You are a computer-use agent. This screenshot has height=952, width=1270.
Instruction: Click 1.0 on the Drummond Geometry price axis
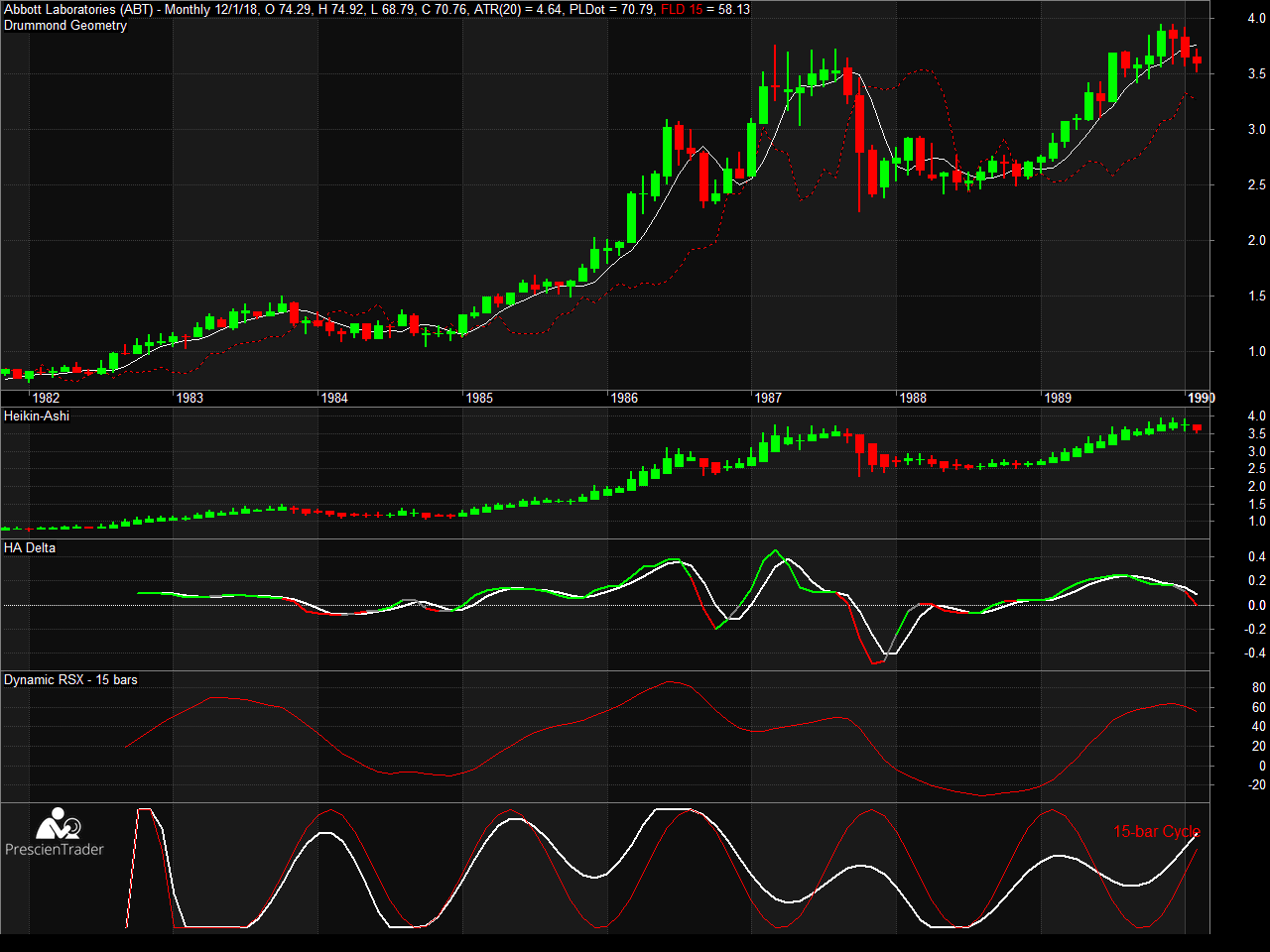(1257, 351)
